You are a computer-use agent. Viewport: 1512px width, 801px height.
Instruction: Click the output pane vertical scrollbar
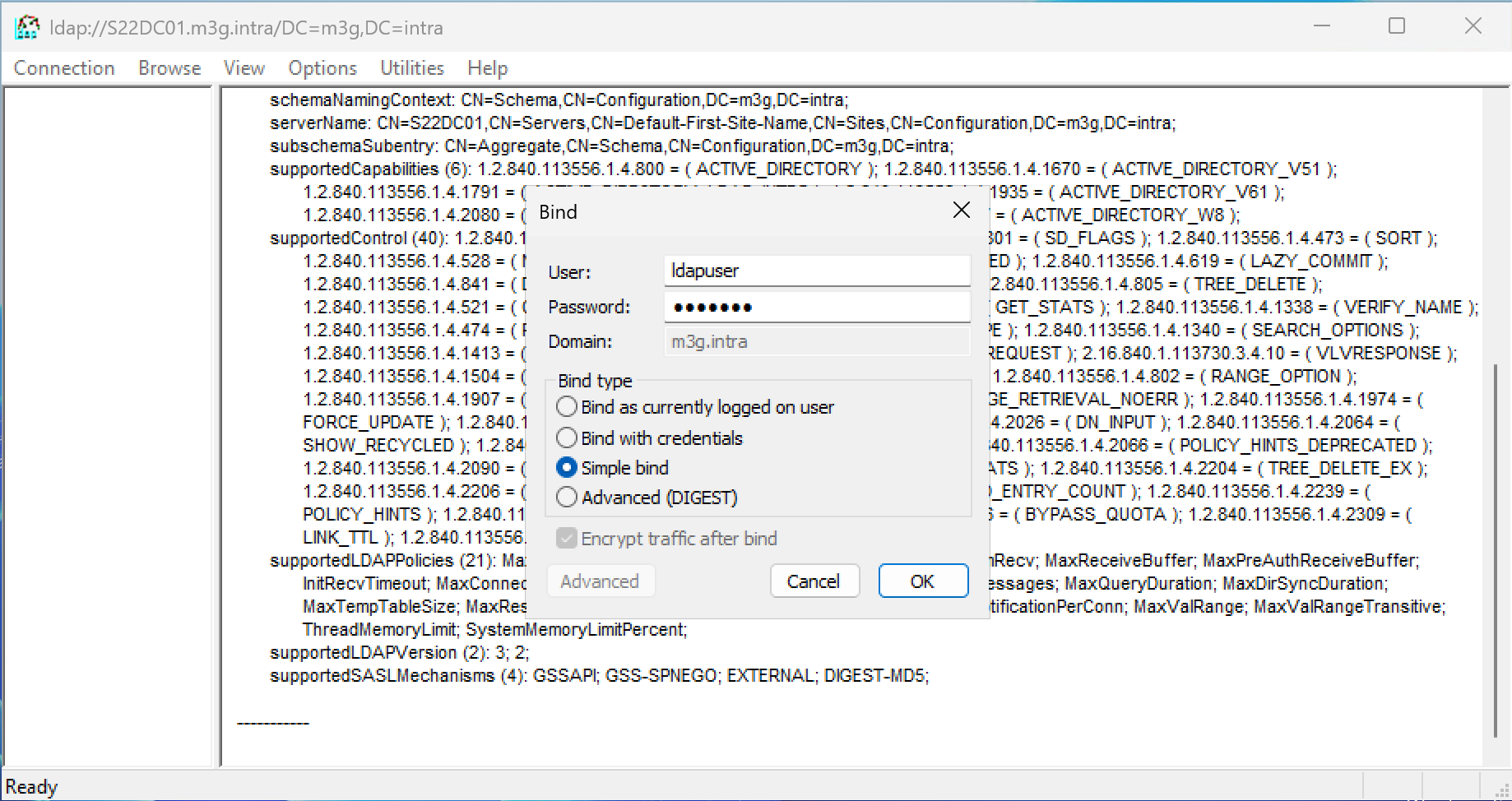[x=1495, y=551]
